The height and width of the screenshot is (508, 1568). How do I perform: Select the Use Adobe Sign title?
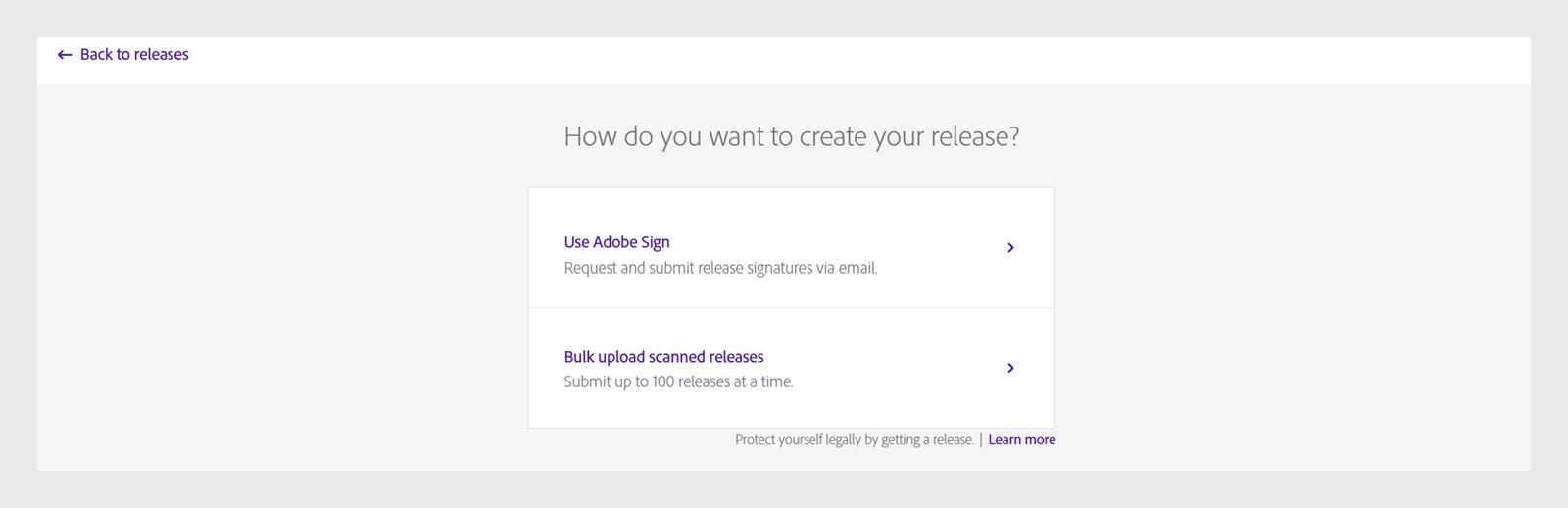point(616,242)
